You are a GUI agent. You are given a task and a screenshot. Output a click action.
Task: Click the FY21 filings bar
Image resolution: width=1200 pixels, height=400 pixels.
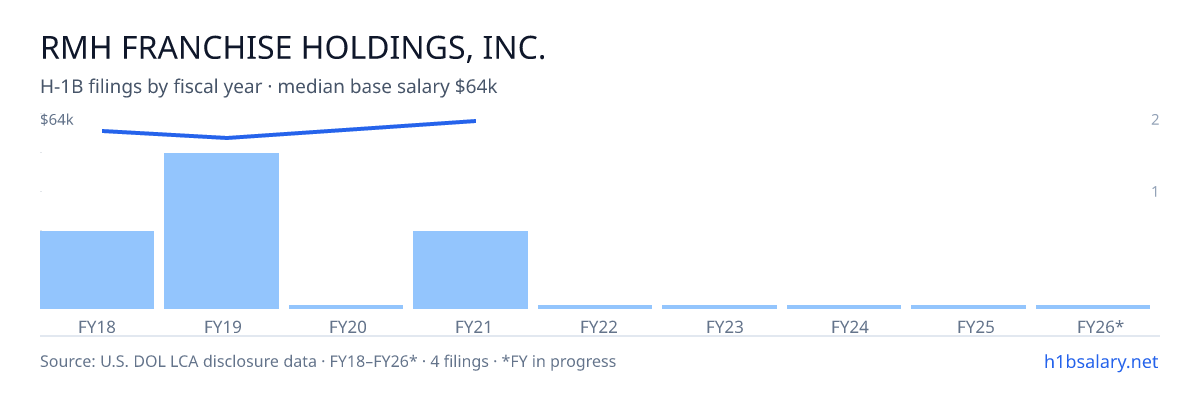[x=470, y=270]
